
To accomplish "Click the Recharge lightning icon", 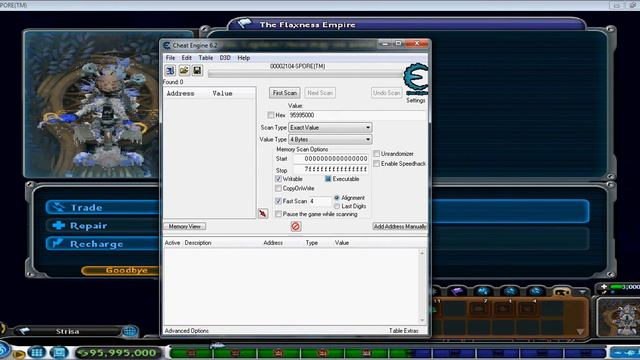I will tap(57, 243).
